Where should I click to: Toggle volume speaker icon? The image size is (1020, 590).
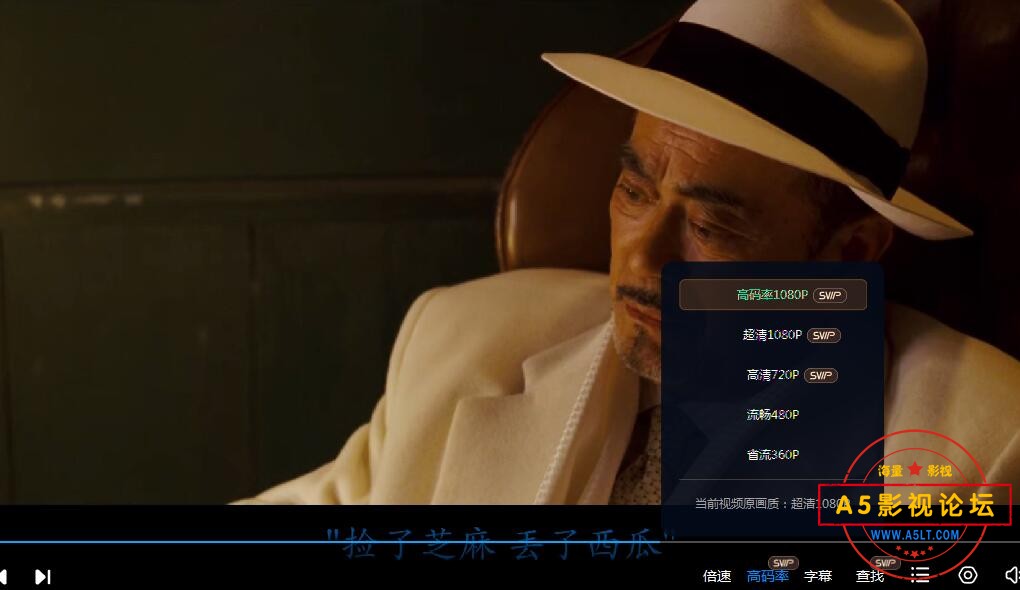click(1012, 575)
